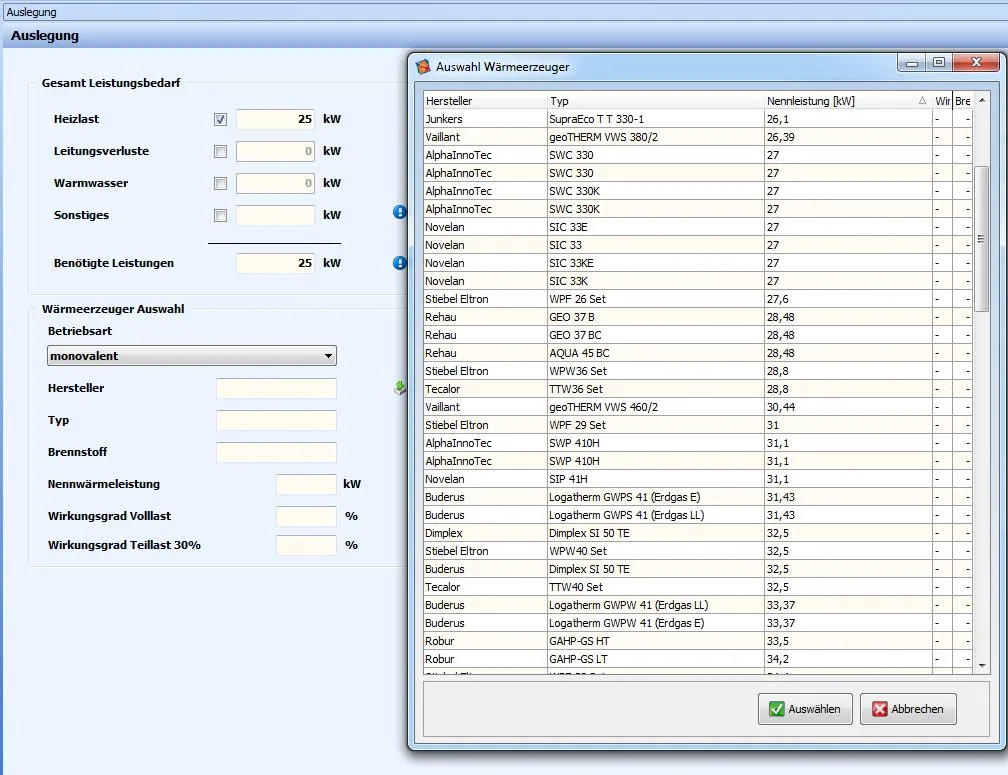Enable the Leitungsverluste checkbox
The width and height of the screenshot is (1008, 775).
pyautogui.click(x=220, y=152)
